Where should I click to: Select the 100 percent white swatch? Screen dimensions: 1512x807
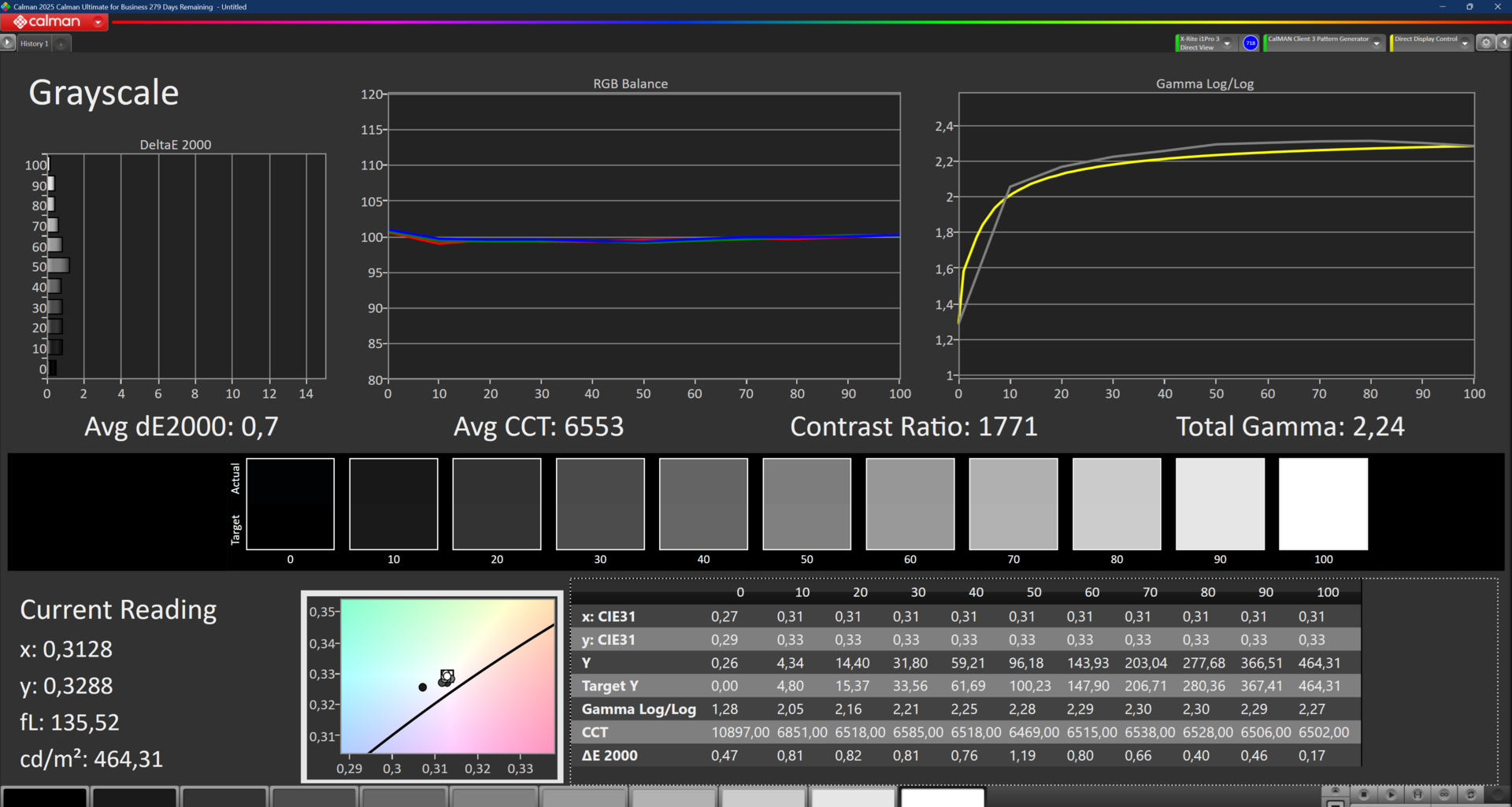[x=1323, y=504]
